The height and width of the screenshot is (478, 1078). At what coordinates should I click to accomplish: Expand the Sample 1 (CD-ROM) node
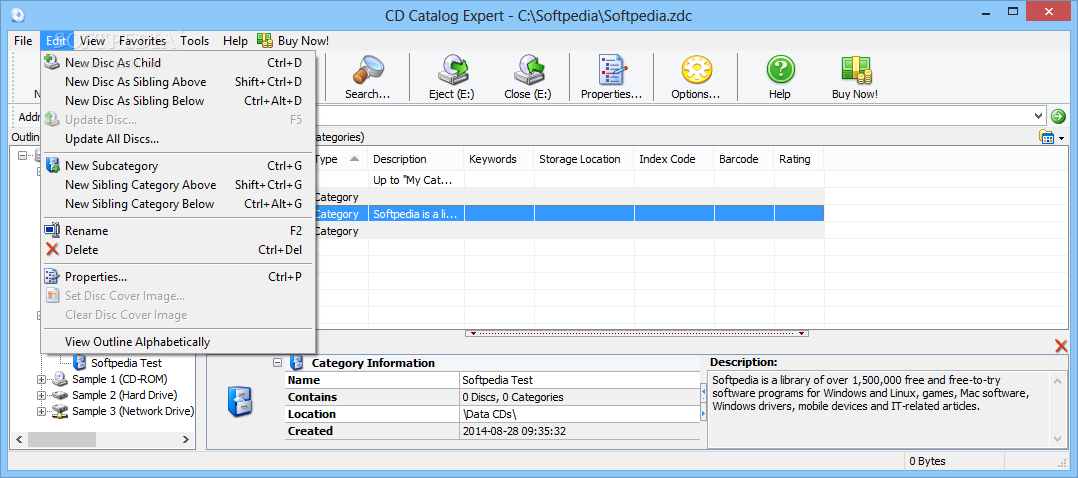(41, 379)
